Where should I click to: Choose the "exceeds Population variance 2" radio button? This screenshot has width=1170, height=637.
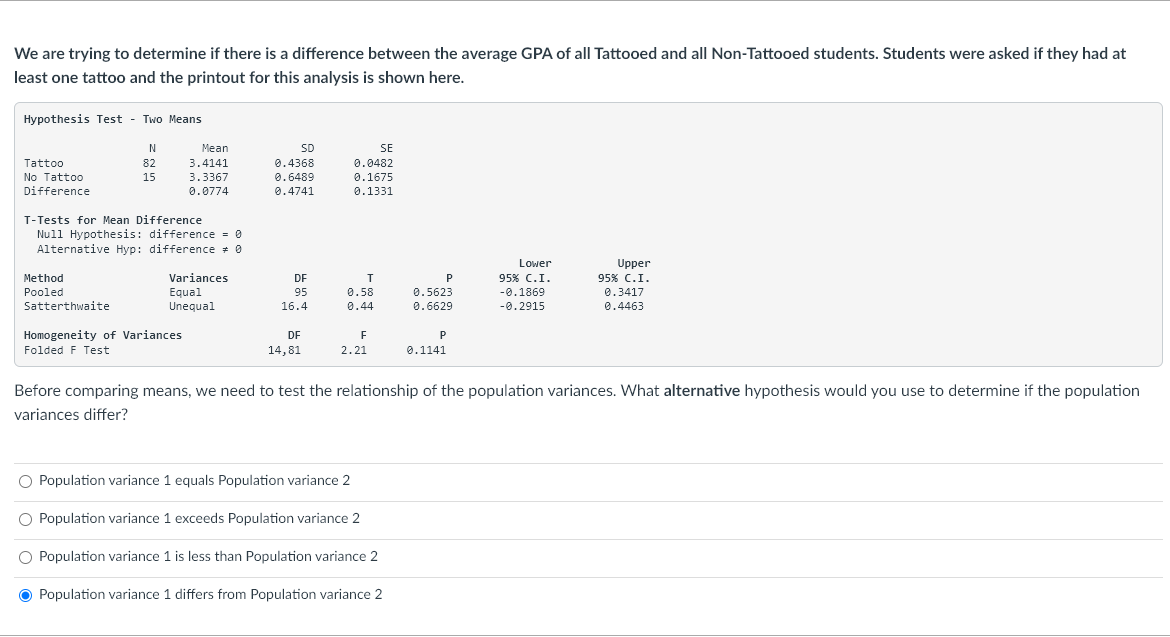26,519
